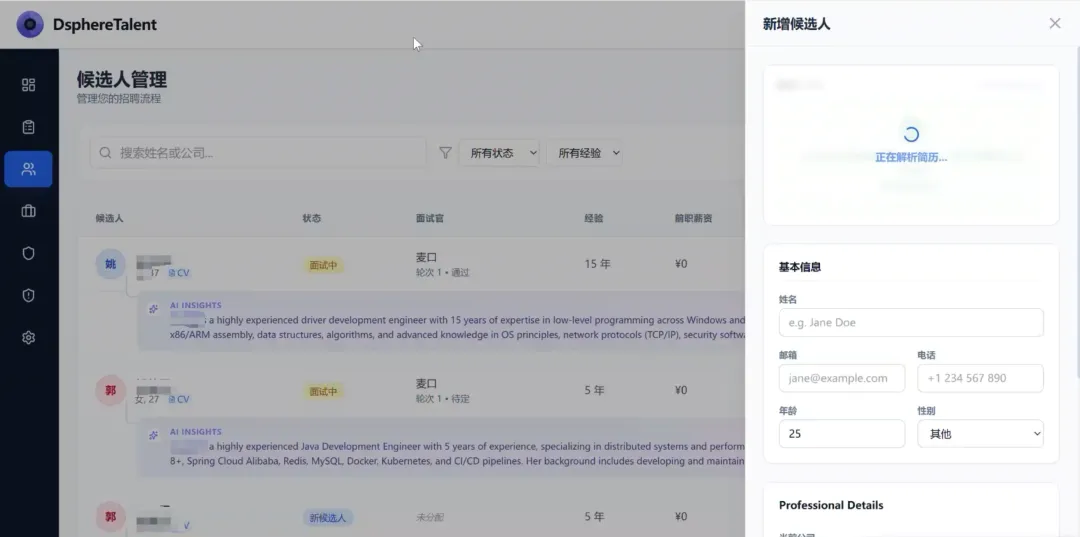Click the 面试中 badge in 姚 row
This screenshot has height=537, width=1080.
pyautogui.click(x=323, y=265)
